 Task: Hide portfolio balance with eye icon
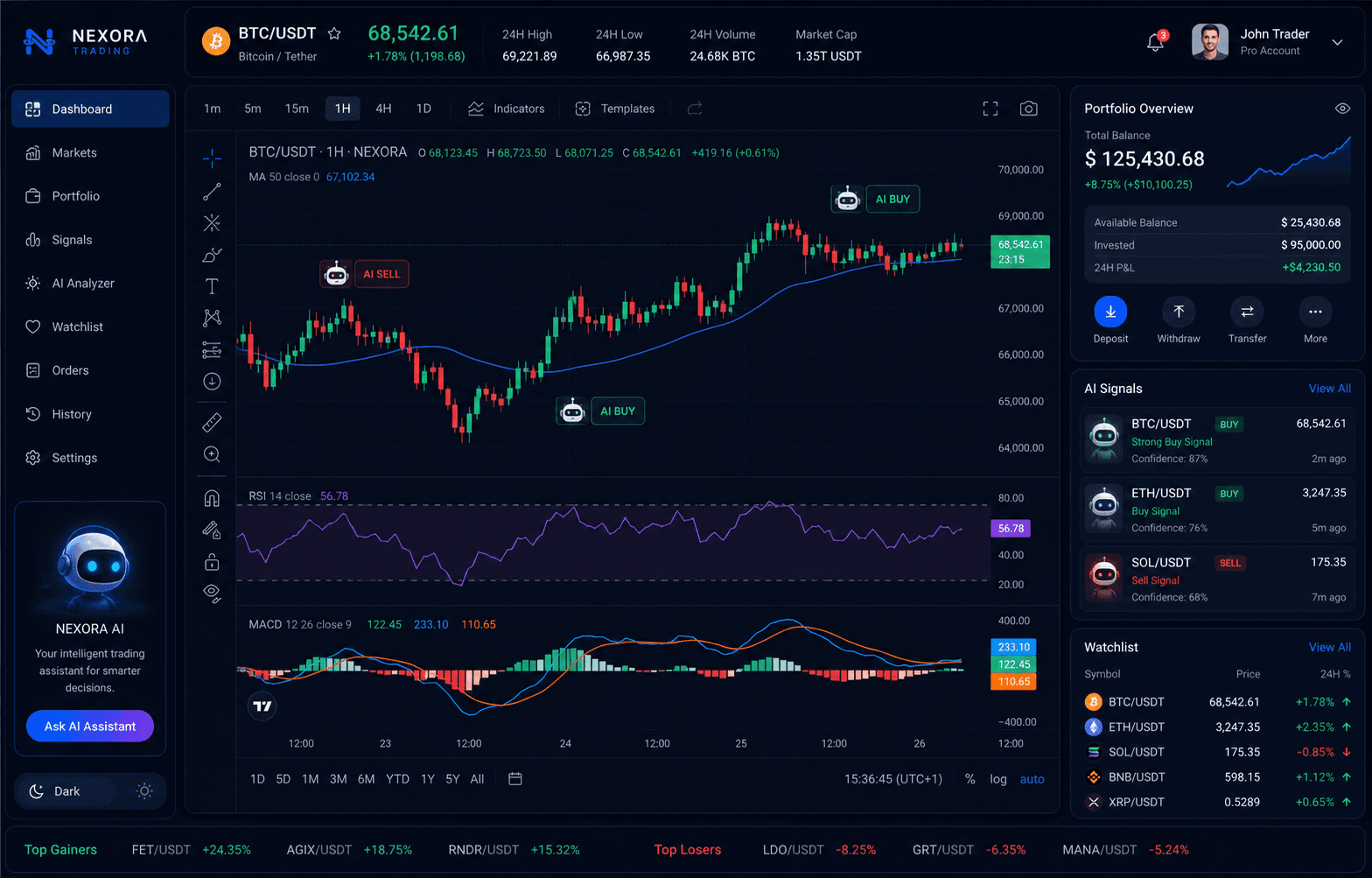[x=1342, y=109]
